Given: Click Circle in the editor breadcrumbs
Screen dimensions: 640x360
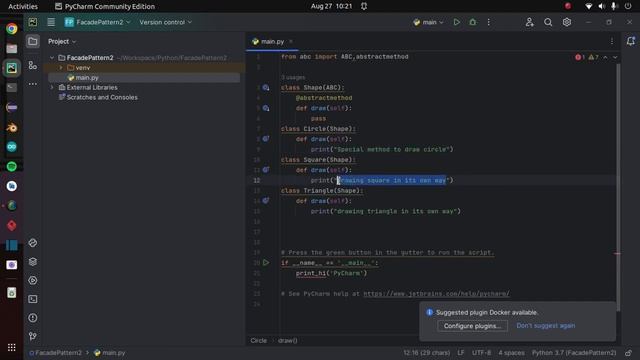Looking at the screenshot, I should (x=258, y=340).
